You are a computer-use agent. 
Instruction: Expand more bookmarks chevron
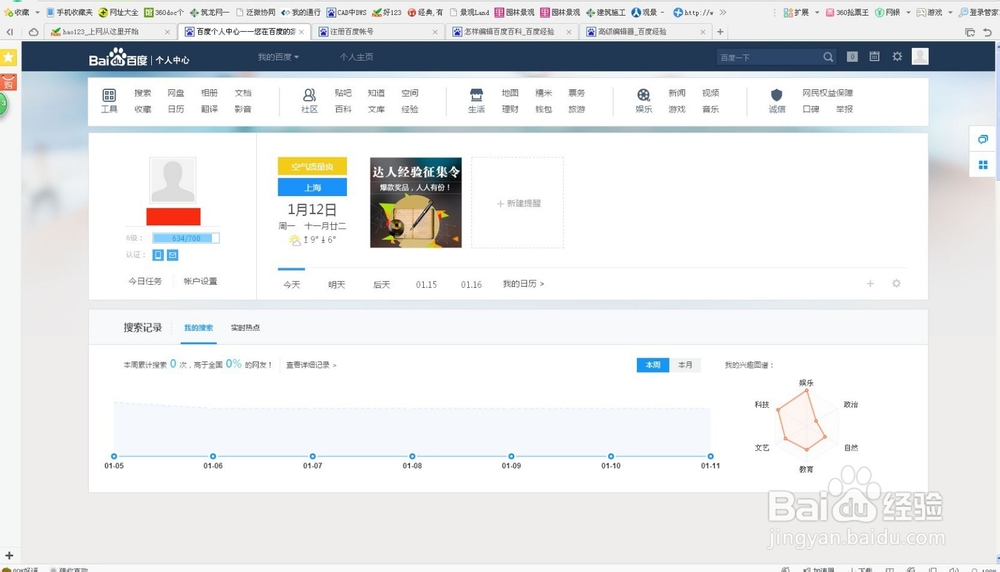(723, 12)
